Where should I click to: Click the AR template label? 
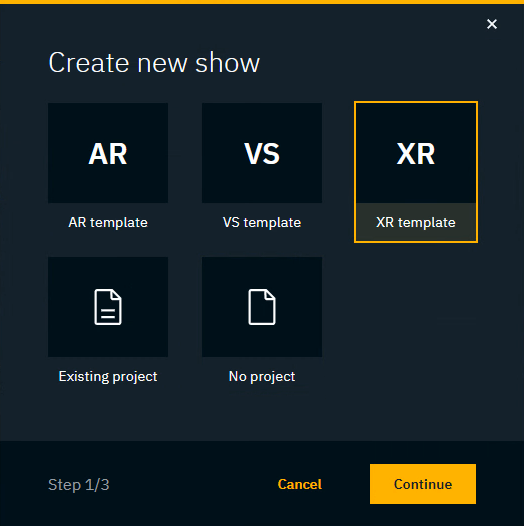coord(108,222)
